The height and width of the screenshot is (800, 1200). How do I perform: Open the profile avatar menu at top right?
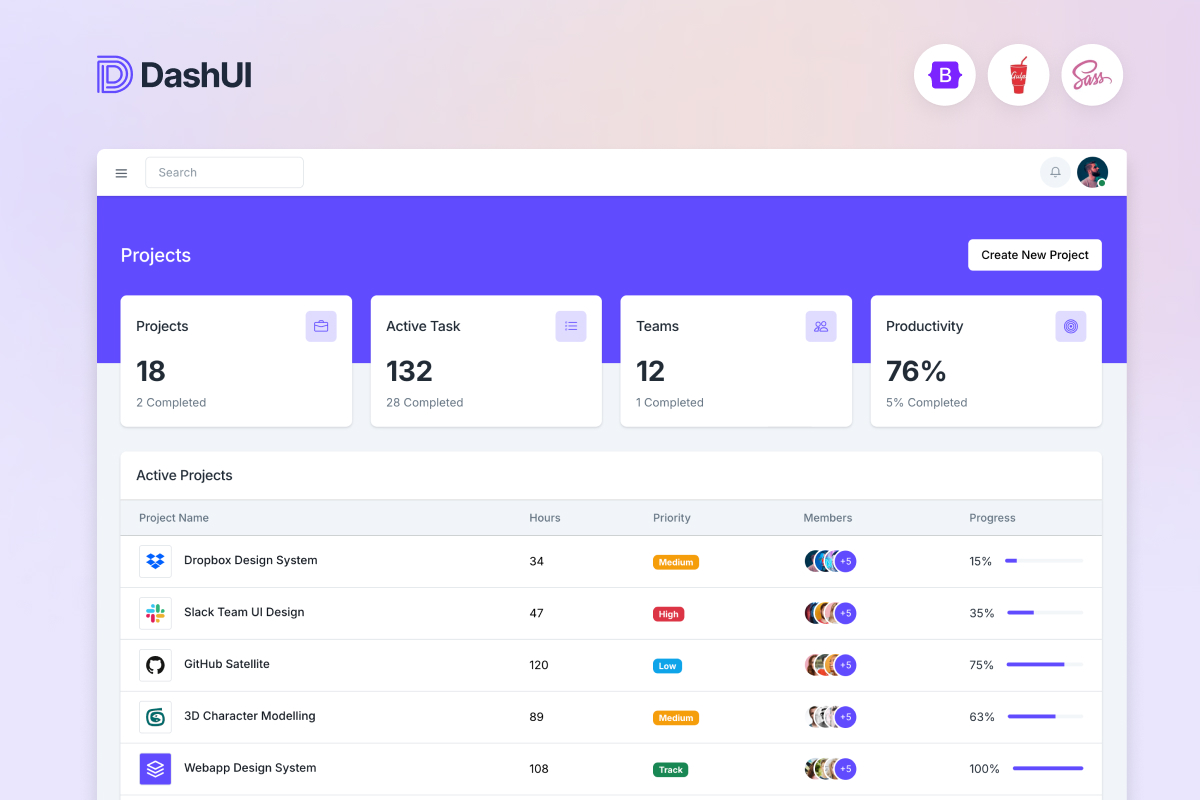tap(1092, 172)
